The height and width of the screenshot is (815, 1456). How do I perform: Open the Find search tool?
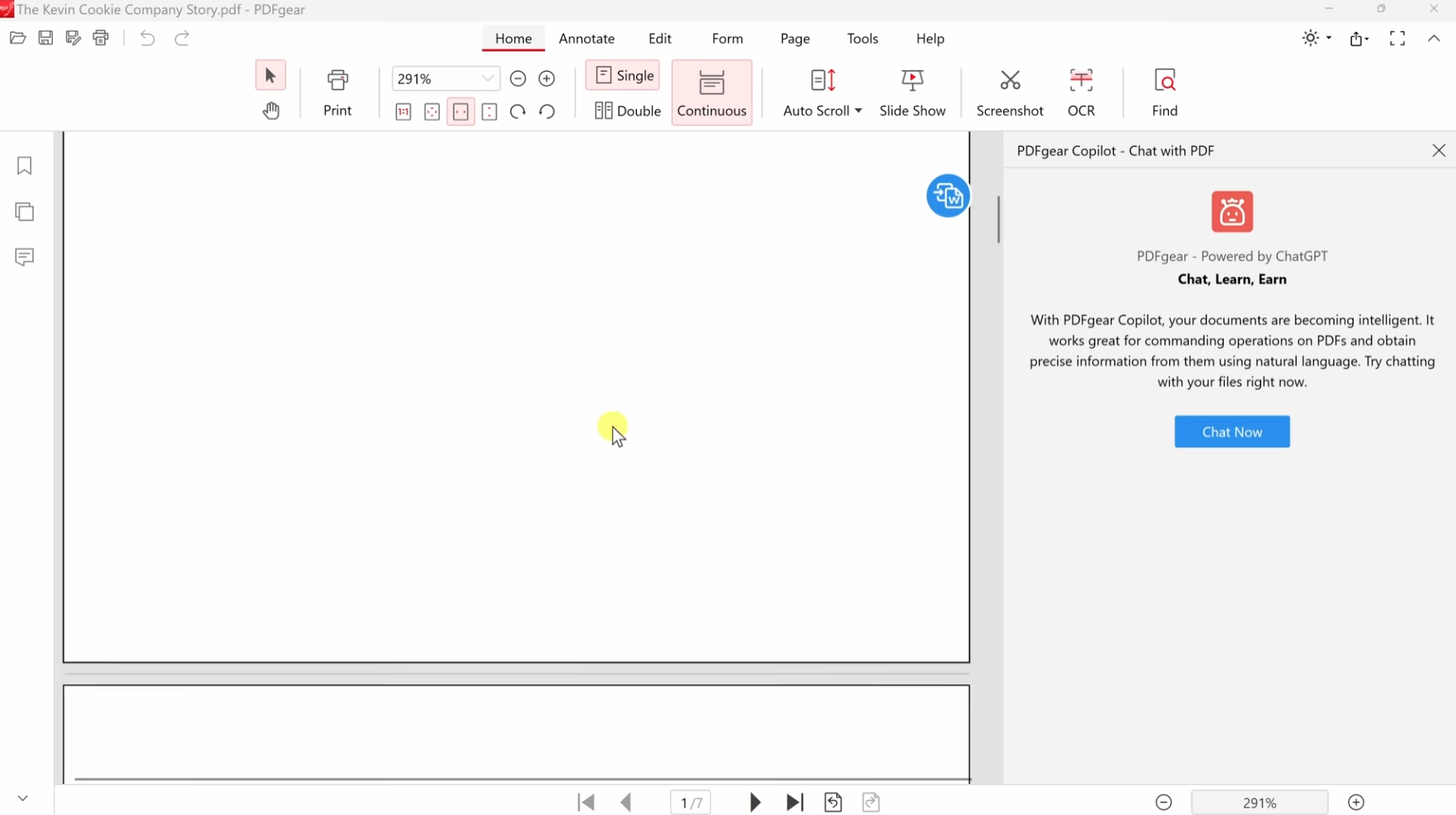1165,93
